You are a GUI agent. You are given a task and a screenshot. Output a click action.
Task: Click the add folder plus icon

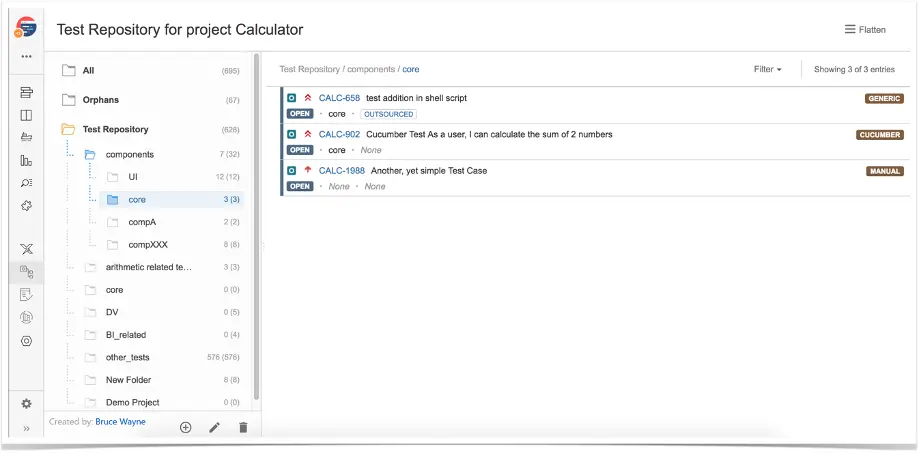point(185,427)
